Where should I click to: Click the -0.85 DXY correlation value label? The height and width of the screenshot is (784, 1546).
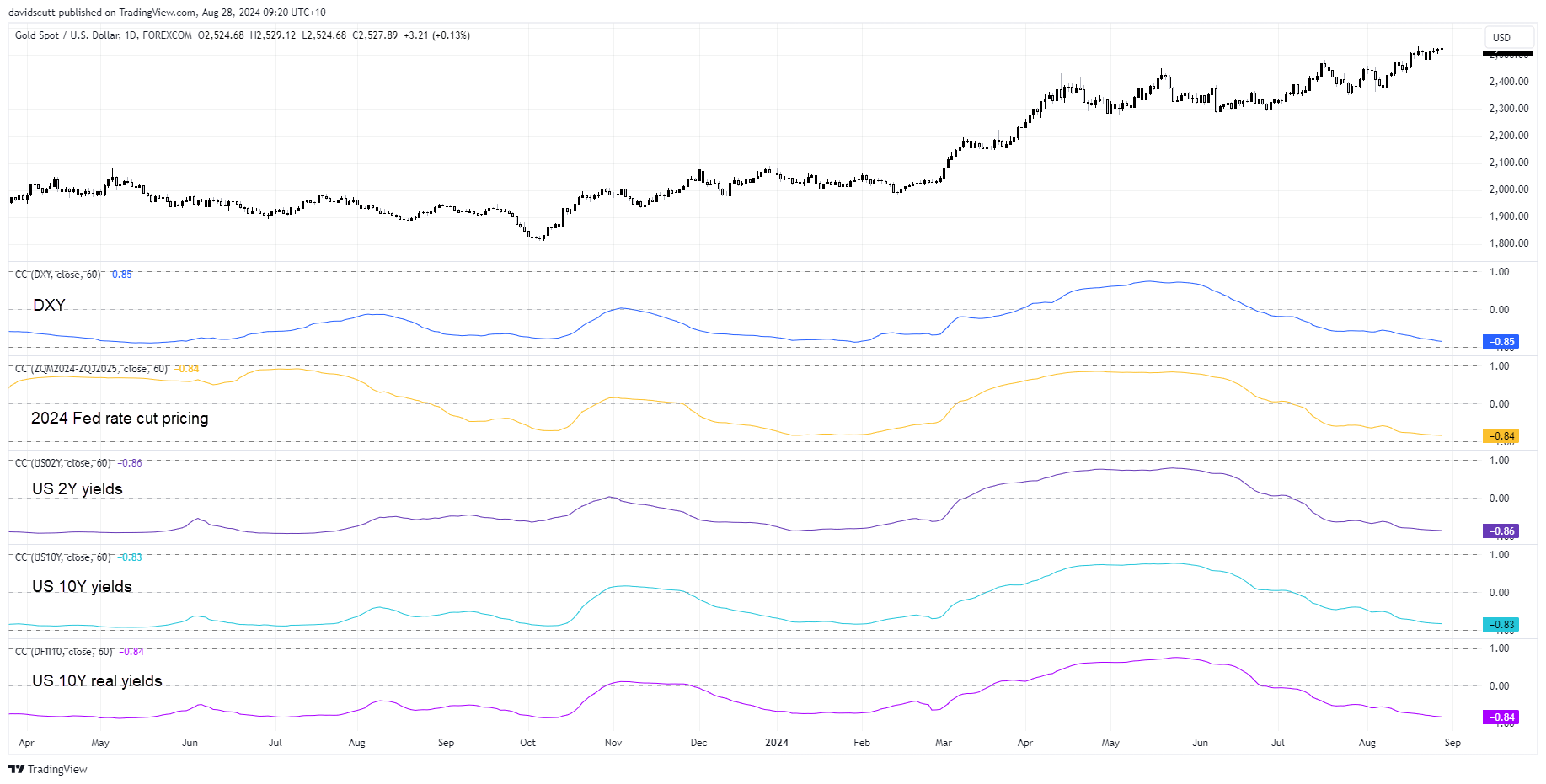[x=1500, y=342]
